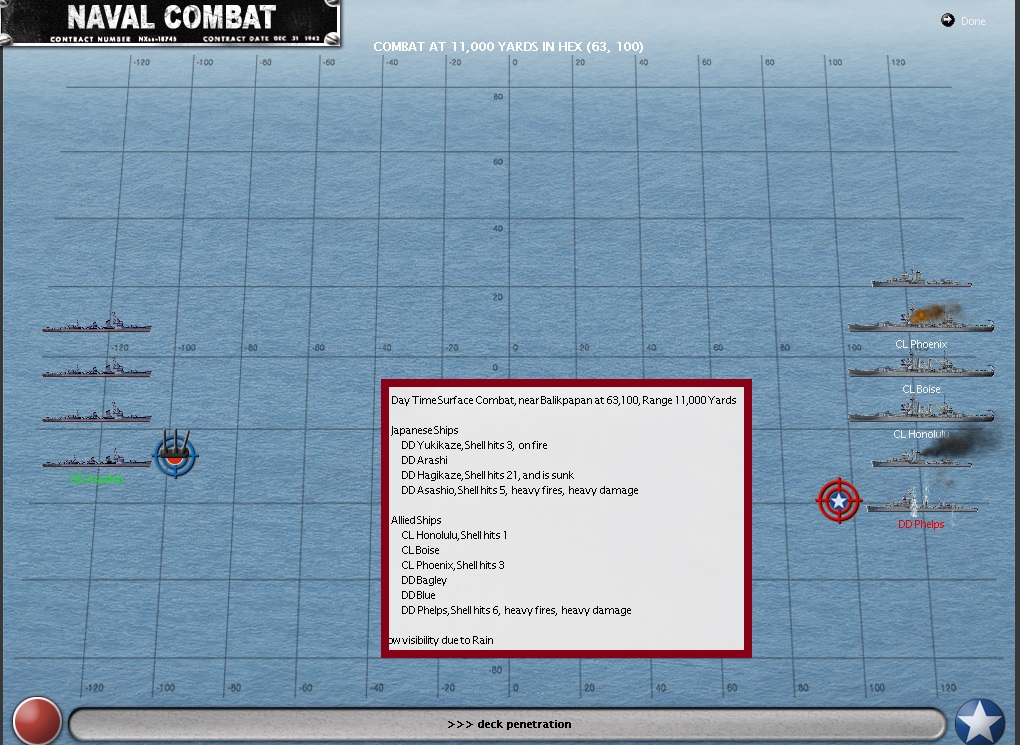The image size is (1020, 745).
Task: Click the 'visibility due to Rain' report line
Action: pos(441,640)
